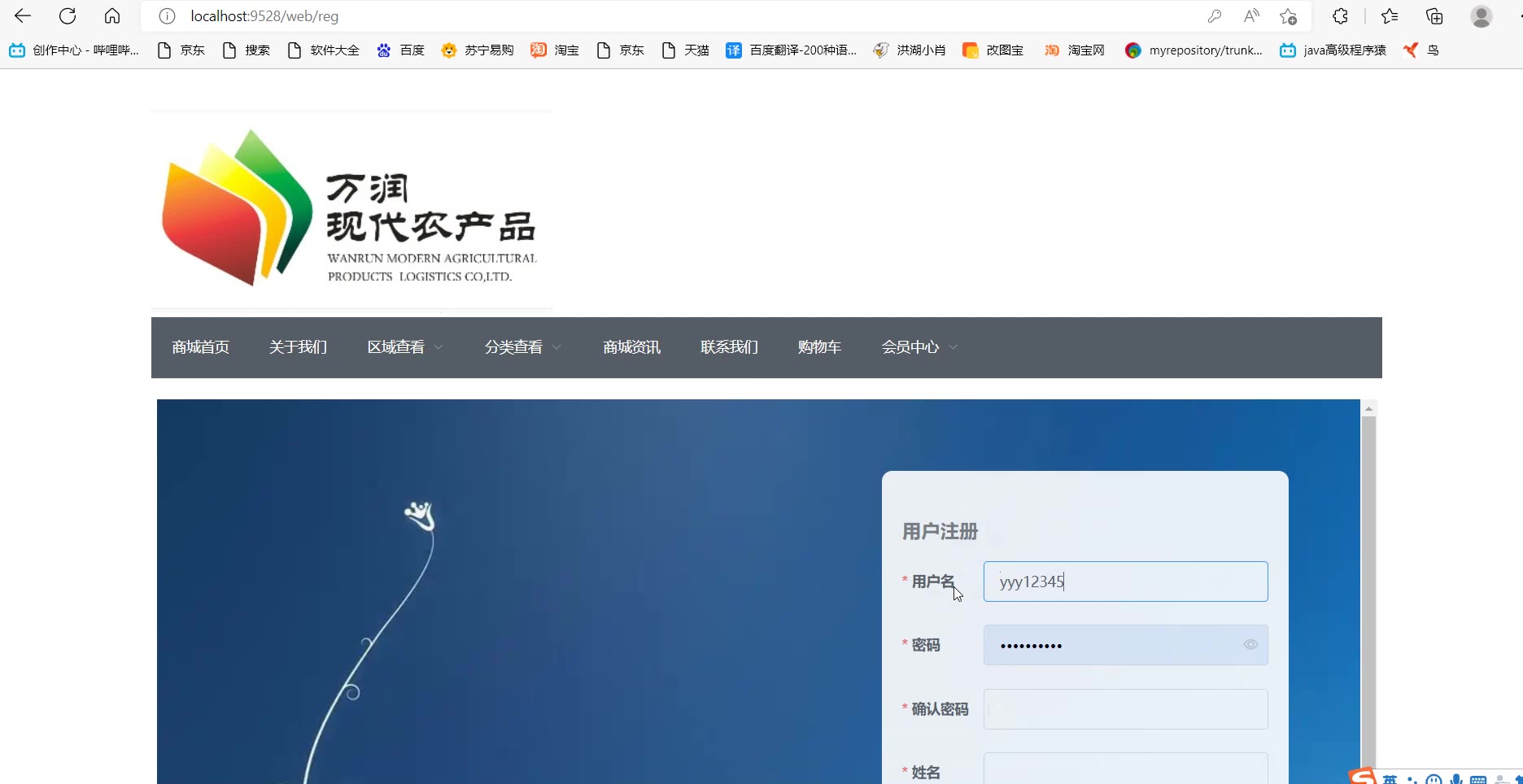The width and height of the screenshot is (1523, 784).
Task: Open browser home page
Action: (x=112, y=16)
